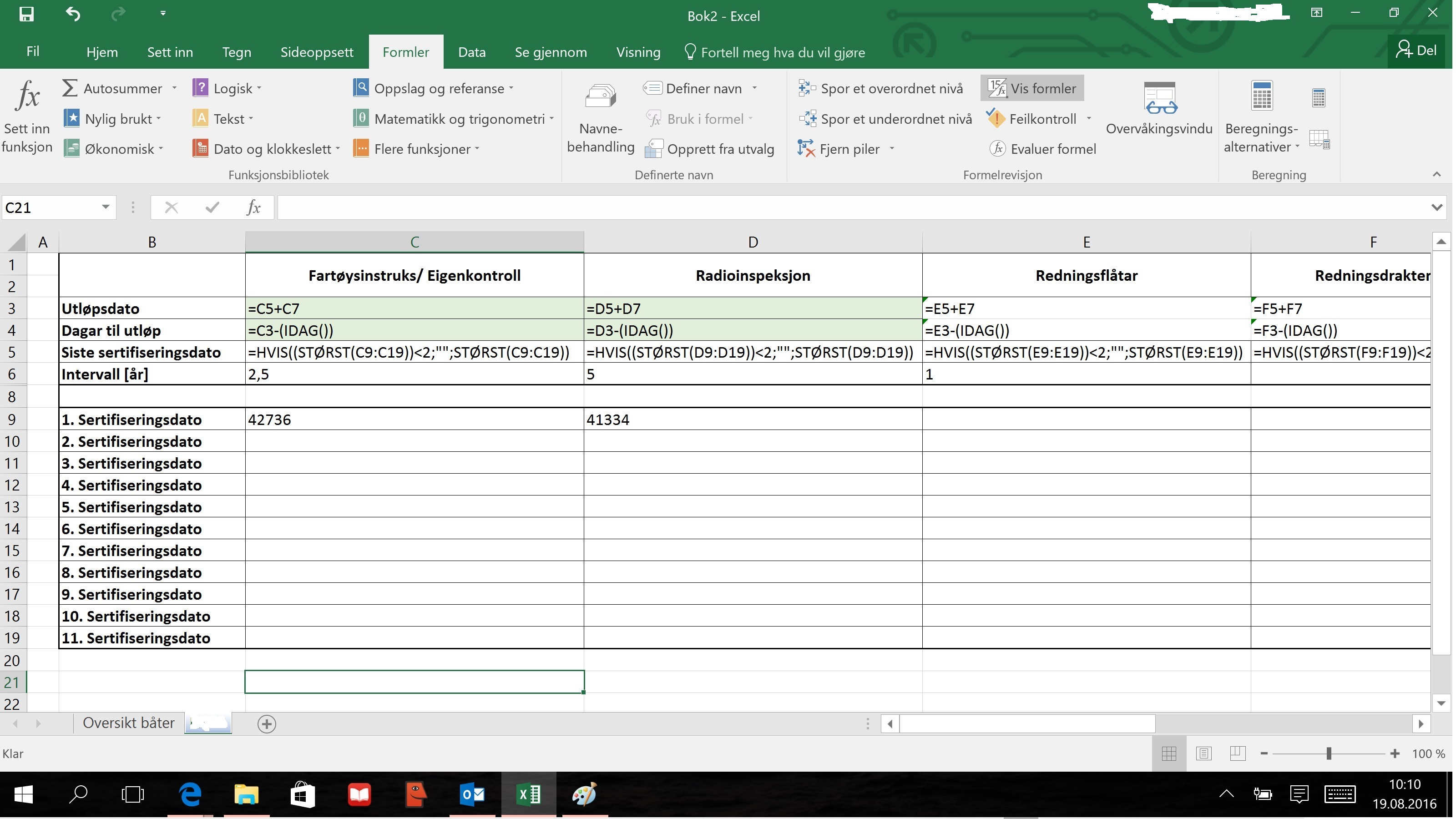Viewport: 1456px width, 819px height.
Task: Open Logisk functions list
Action: (x=227, y=88)
